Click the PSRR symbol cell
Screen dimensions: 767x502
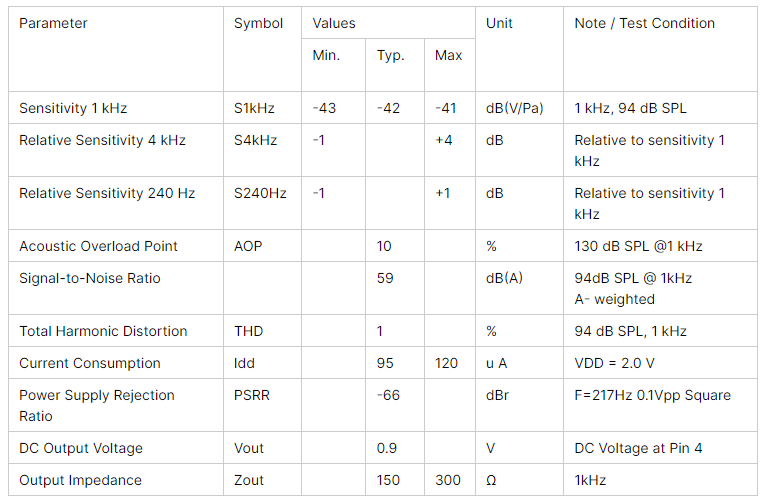[252, 395]
